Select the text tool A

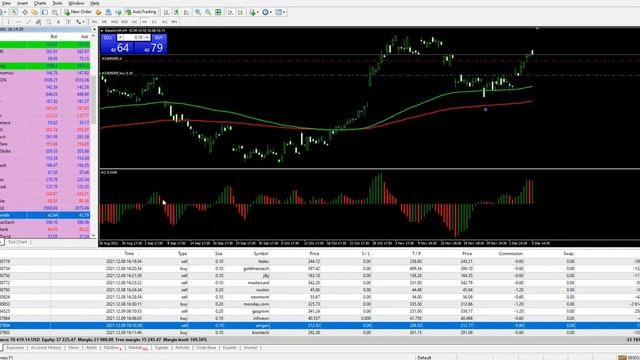click(58, 22)
